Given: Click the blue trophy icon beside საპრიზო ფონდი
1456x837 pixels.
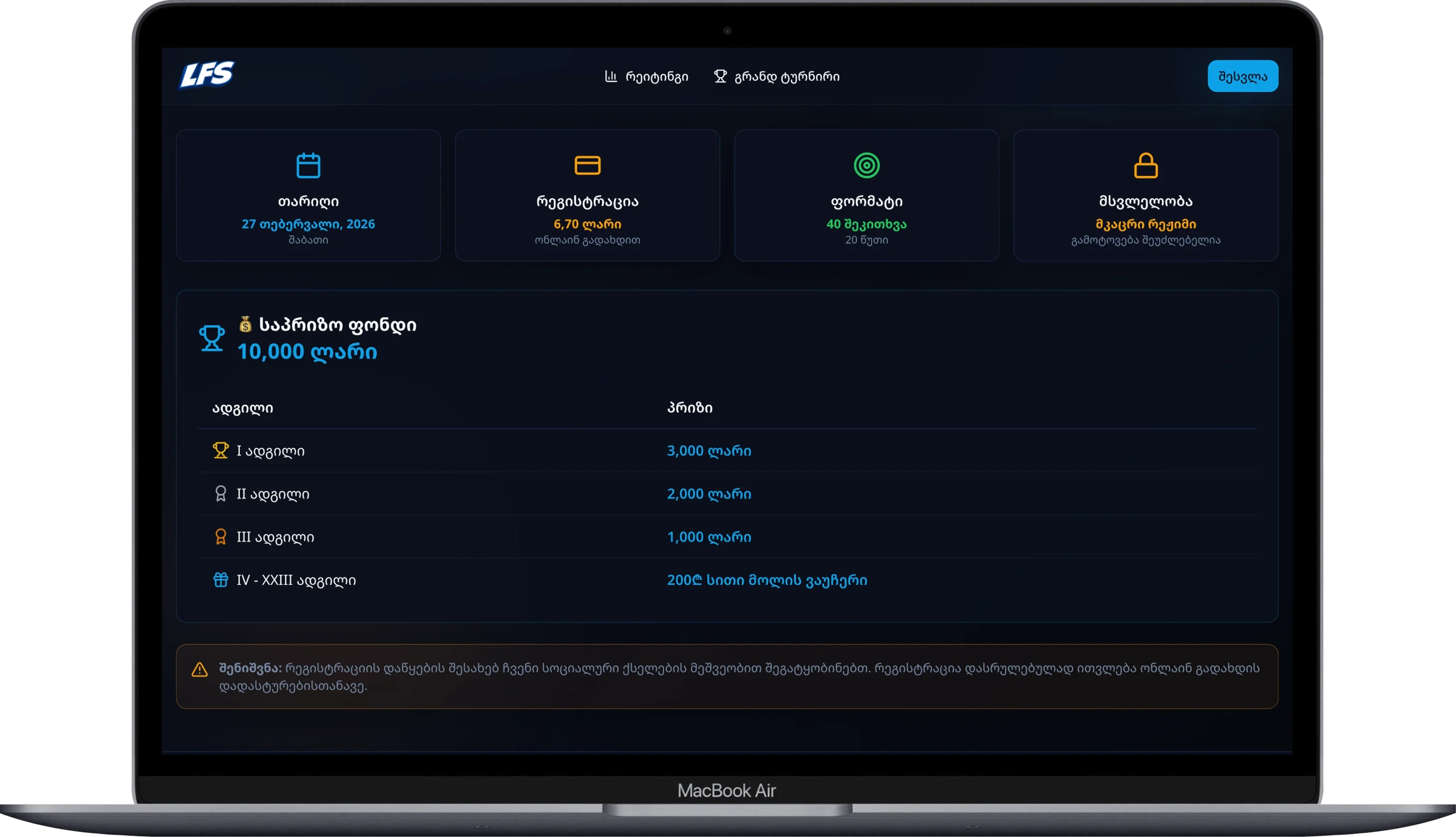Looking at the screenshot, I should (x=211, y=338).
